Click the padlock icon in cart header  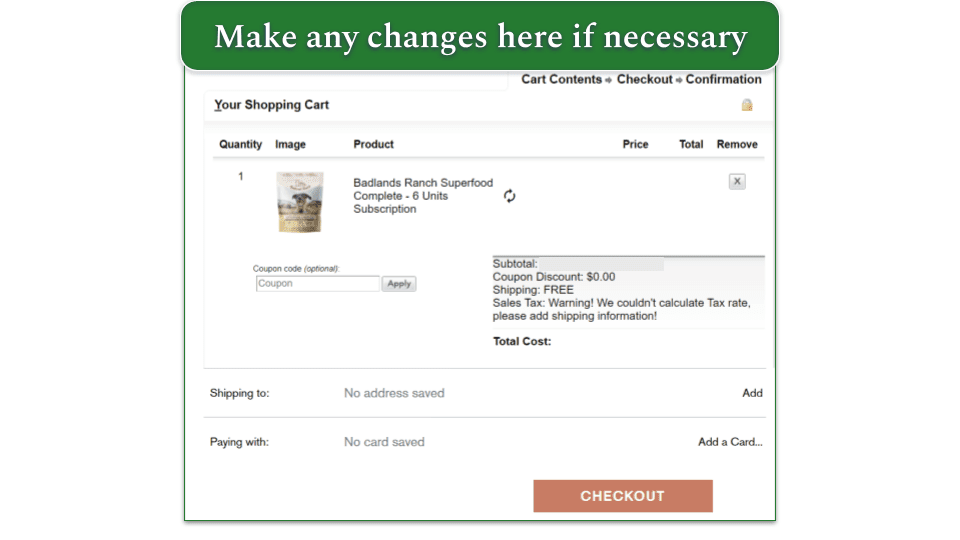746,105
